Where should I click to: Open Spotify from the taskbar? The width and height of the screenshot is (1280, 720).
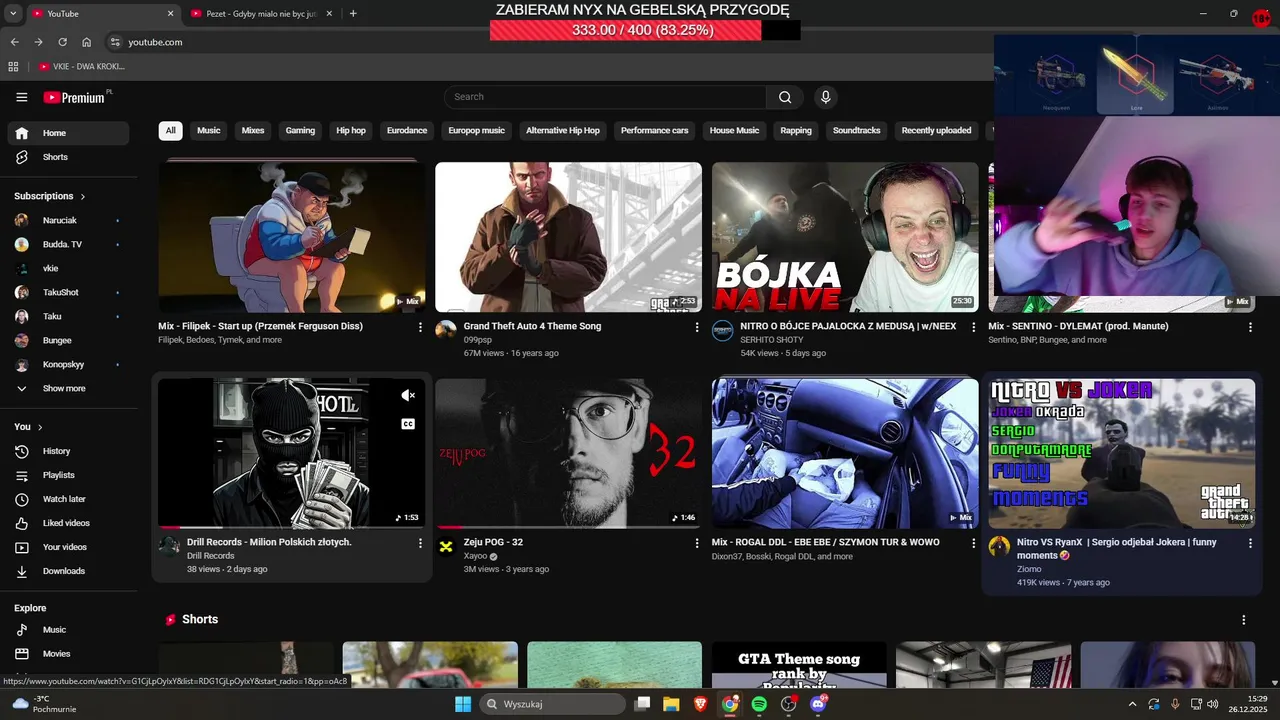coord(759,704)
